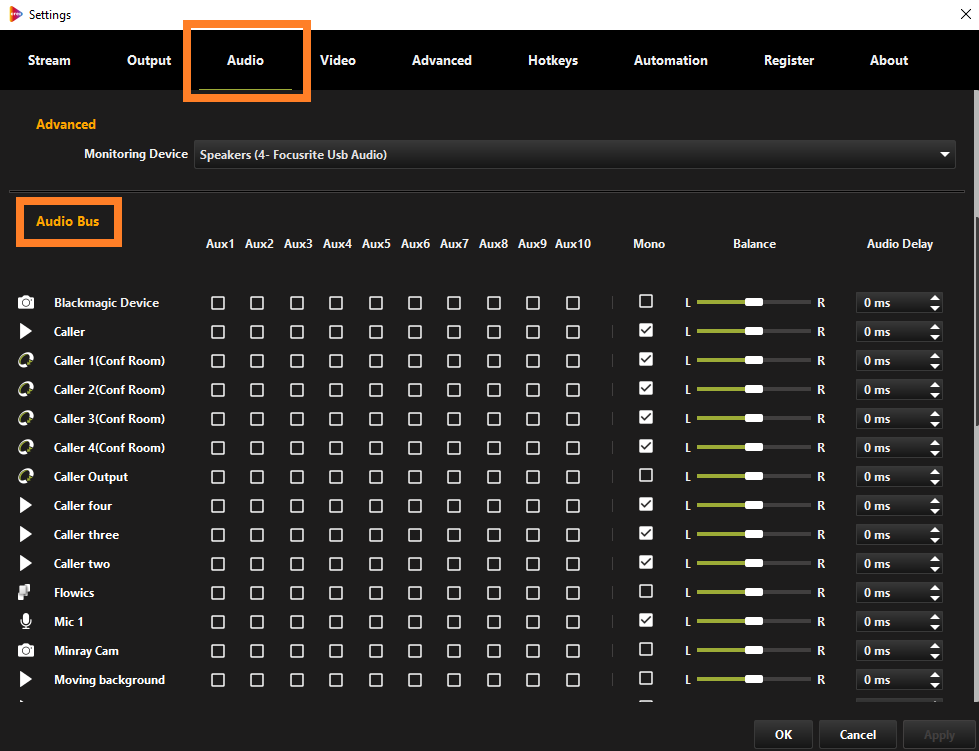Screen dimensions: 979x751
Task: Adjust the Balance slider for Caller four
Action: [754, 505]
